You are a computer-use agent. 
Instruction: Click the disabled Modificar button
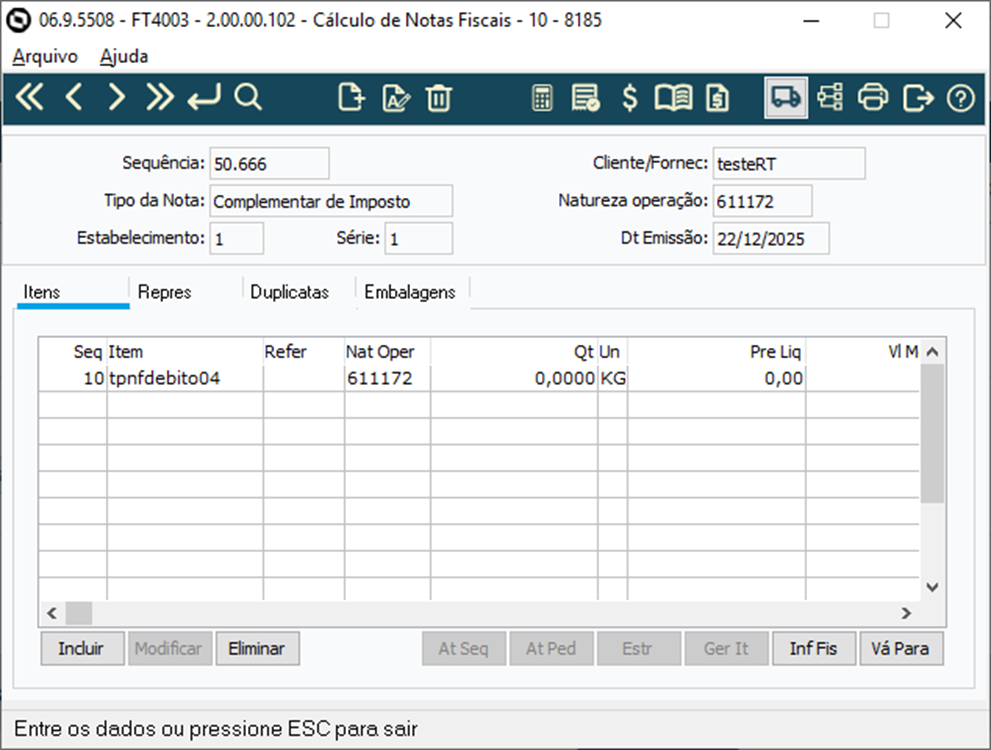click(169, 648)
